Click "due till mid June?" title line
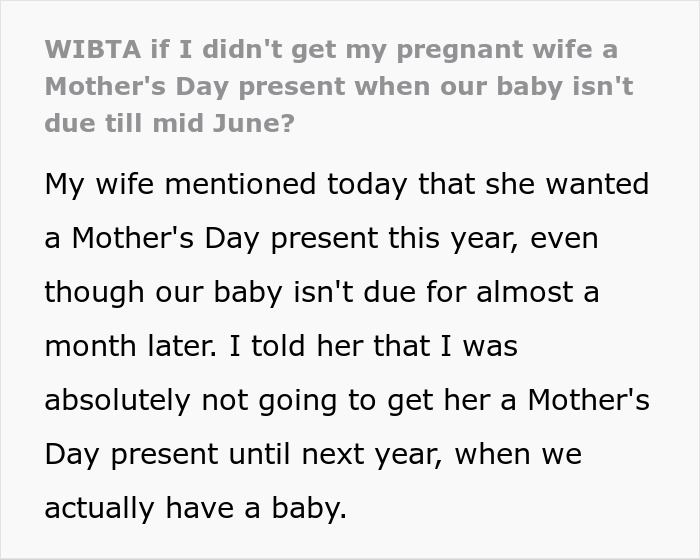Screen dimensions: 700x559 (x=170, y=123)
